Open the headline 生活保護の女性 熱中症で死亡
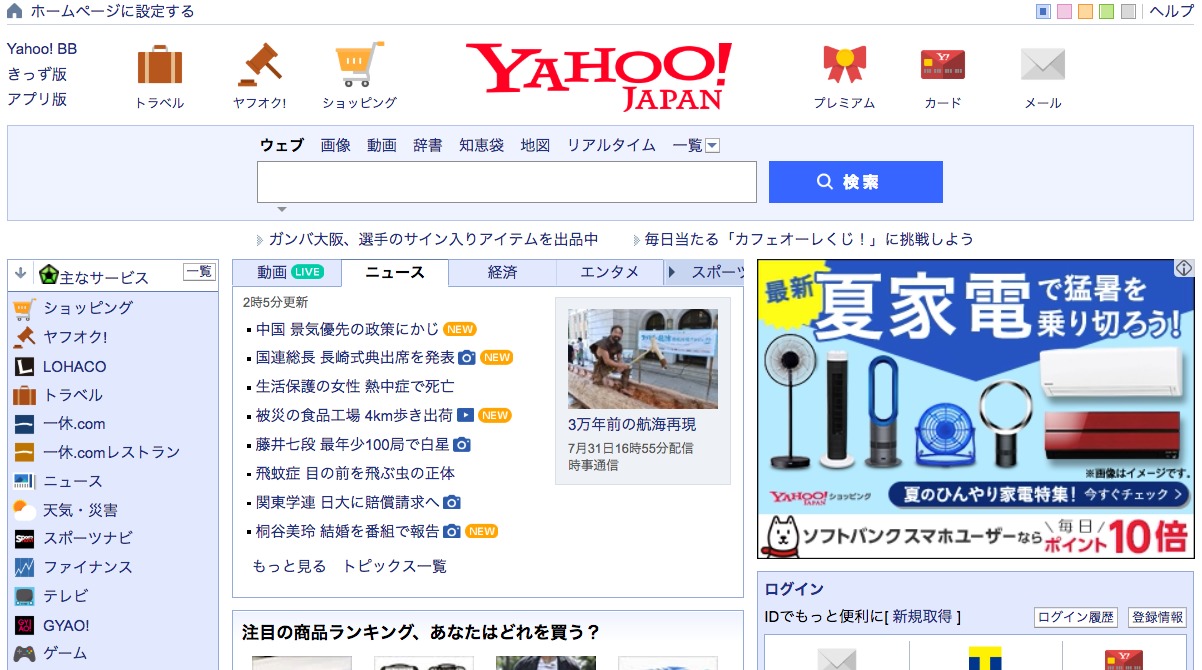This screenshot has height=670, width=1202. click(355, 386)
